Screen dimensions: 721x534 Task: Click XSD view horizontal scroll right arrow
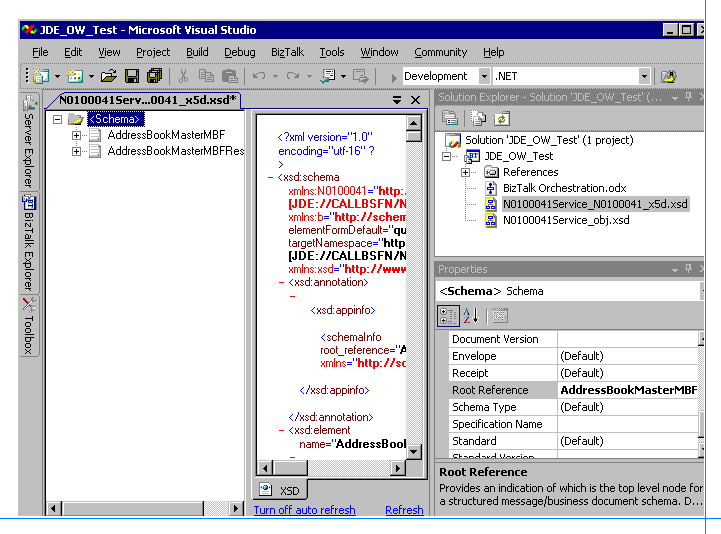(397, 469)
